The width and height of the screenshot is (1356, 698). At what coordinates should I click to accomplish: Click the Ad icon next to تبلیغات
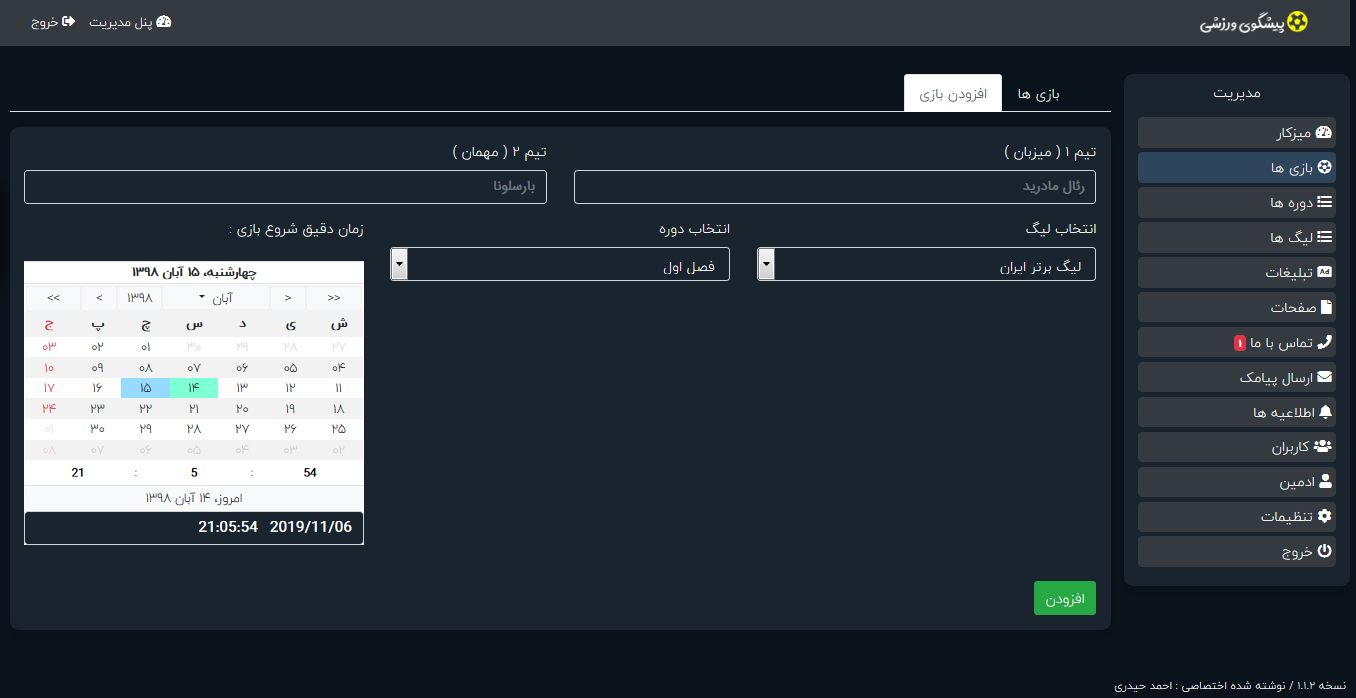tap(1325, 272)
